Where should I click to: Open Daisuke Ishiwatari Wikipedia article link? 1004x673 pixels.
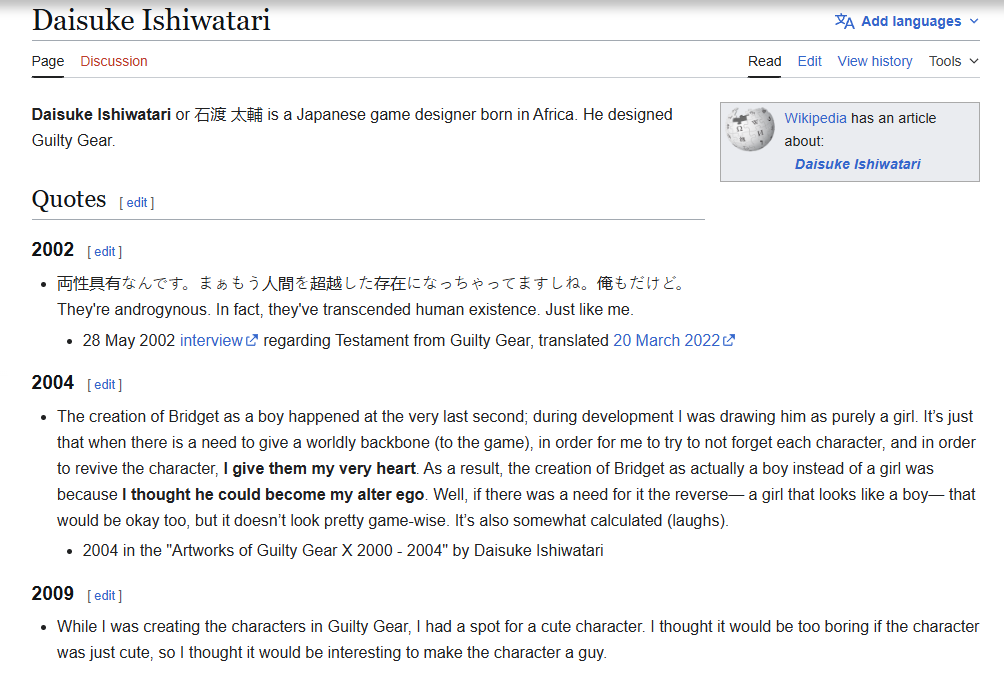point(857,164)
